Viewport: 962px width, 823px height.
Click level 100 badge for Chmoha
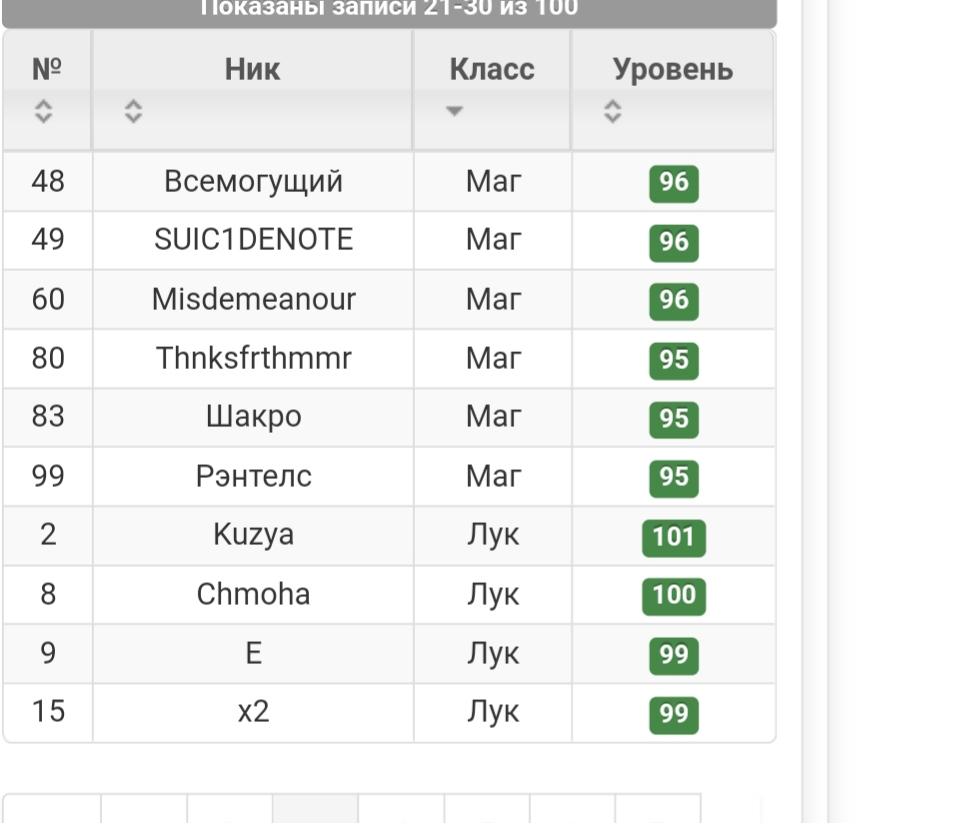[x=673, y=596]
